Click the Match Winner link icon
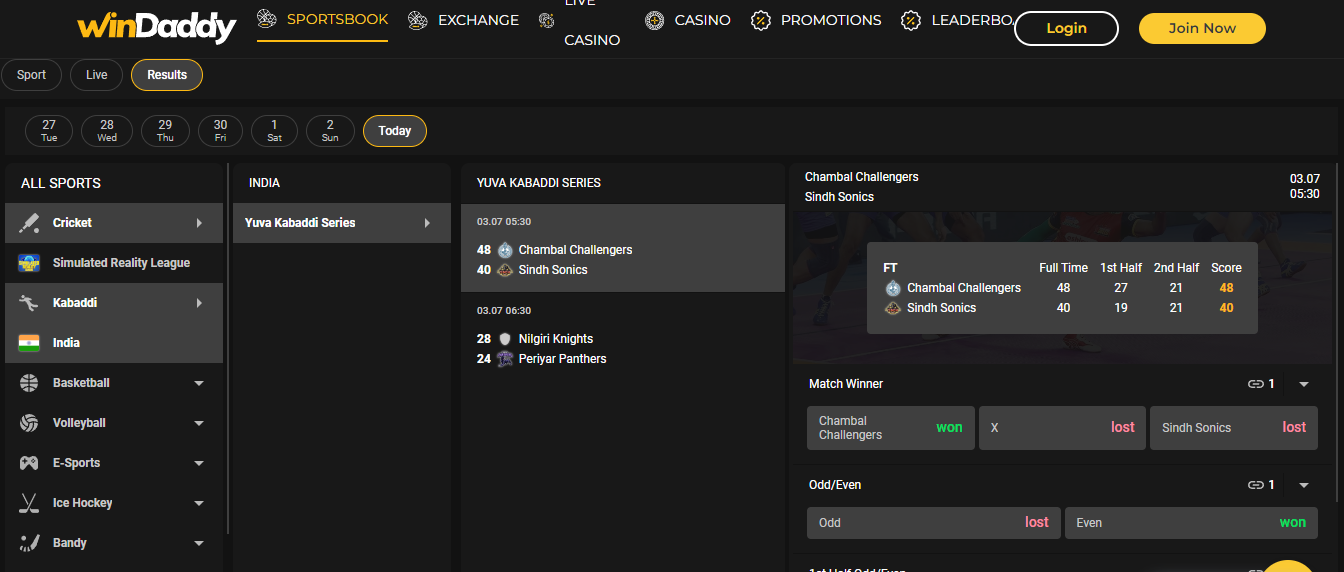1344x572 pixels. [1256, 384]
